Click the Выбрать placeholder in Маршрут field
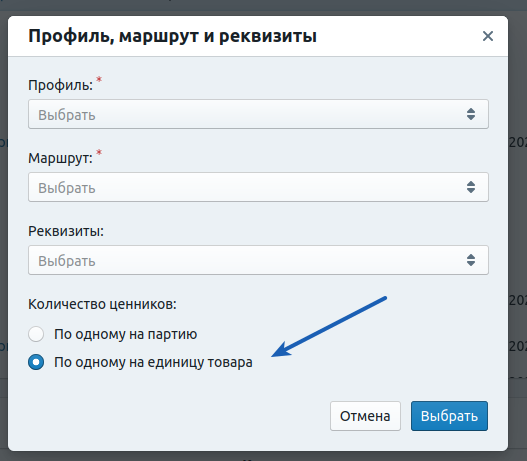 tap(67, 188)
